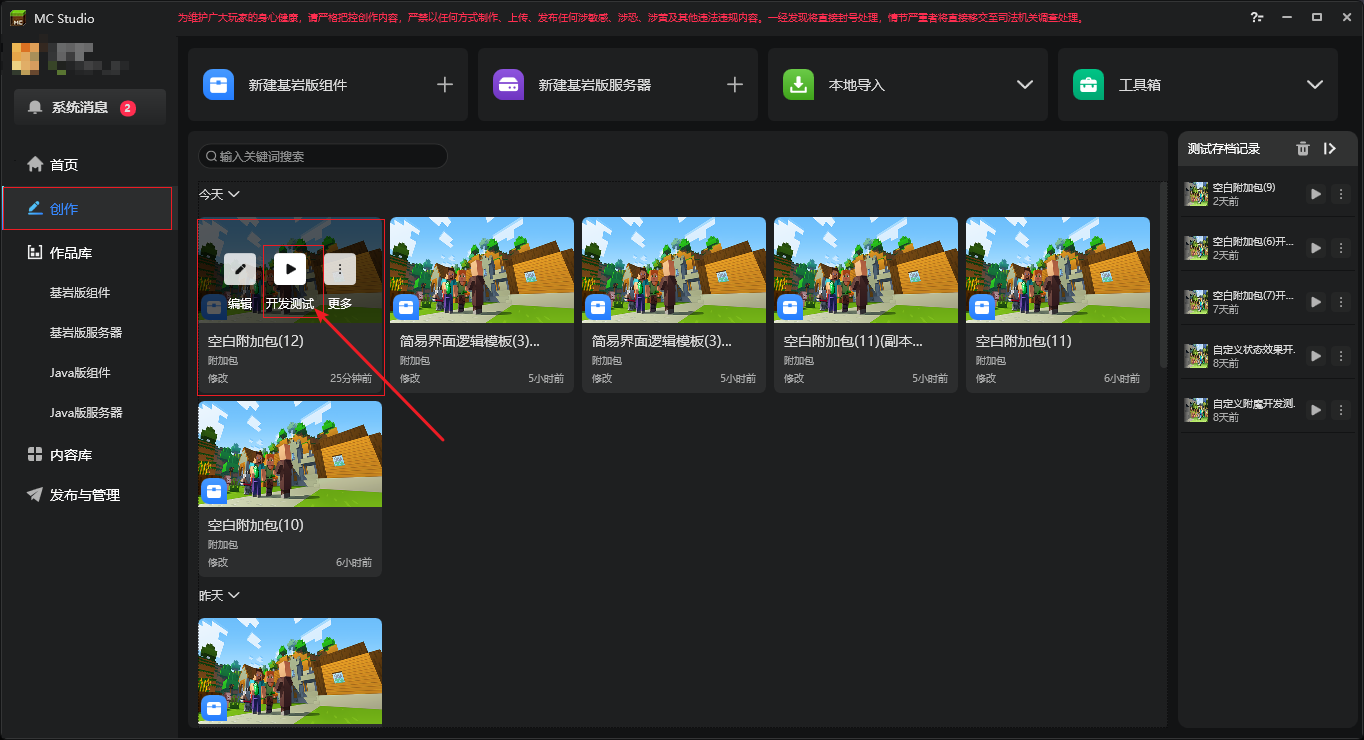Click 新建基岩版组件 label text

[x=298, y=85]
